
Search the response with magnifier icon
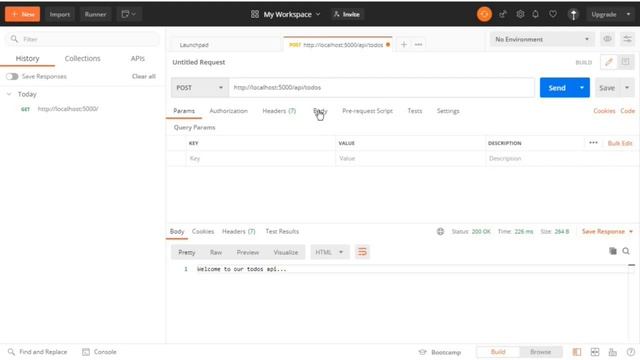pos(626,251)
